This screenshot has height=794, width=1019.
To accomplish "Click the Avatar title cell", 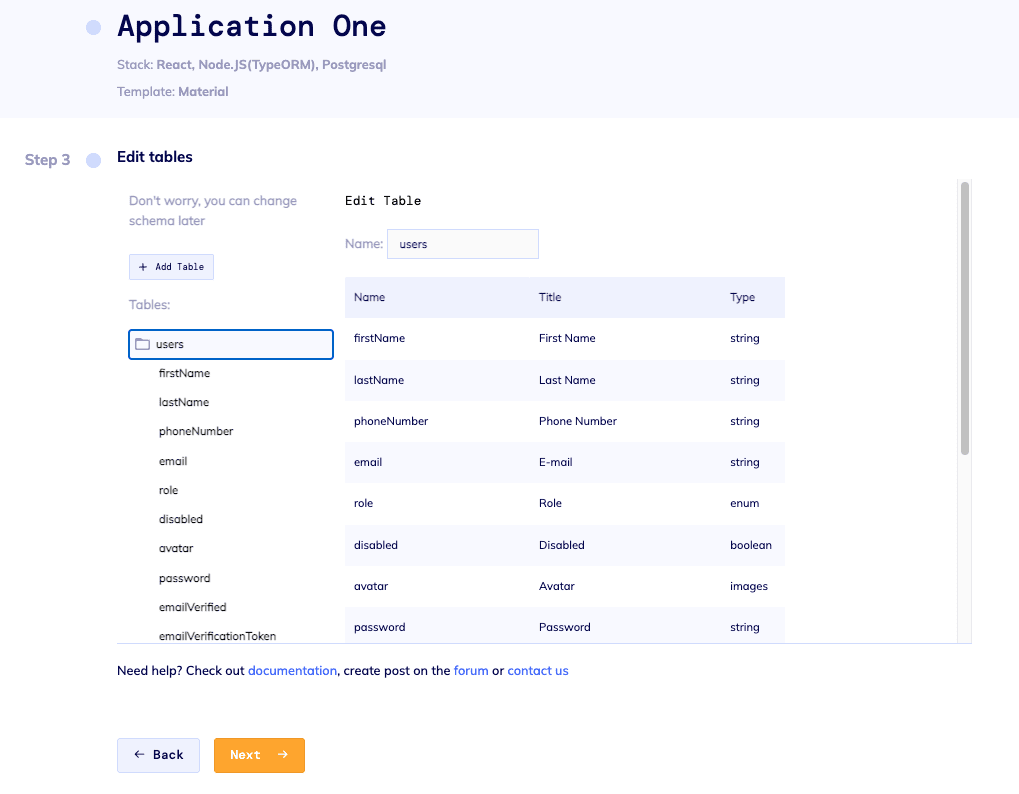I will 557,586.
